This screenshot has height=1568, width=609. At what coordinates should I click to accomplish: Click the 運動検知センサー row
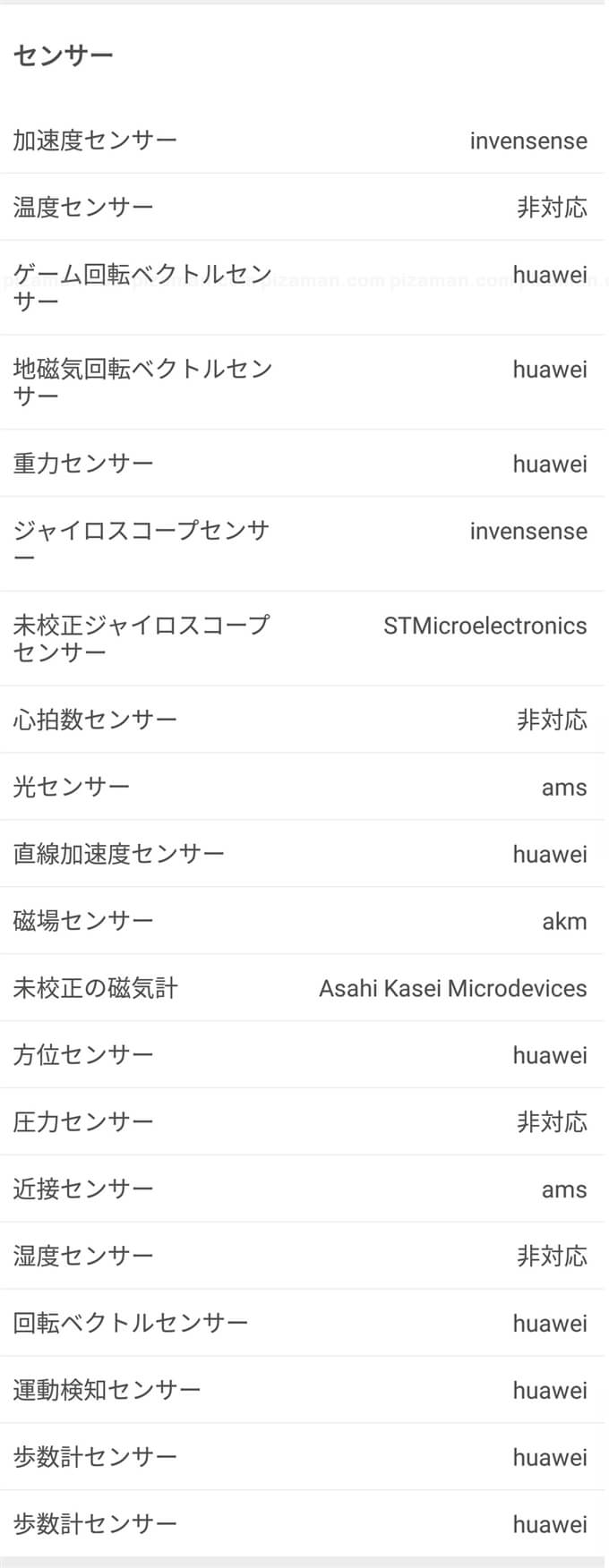107,1390
